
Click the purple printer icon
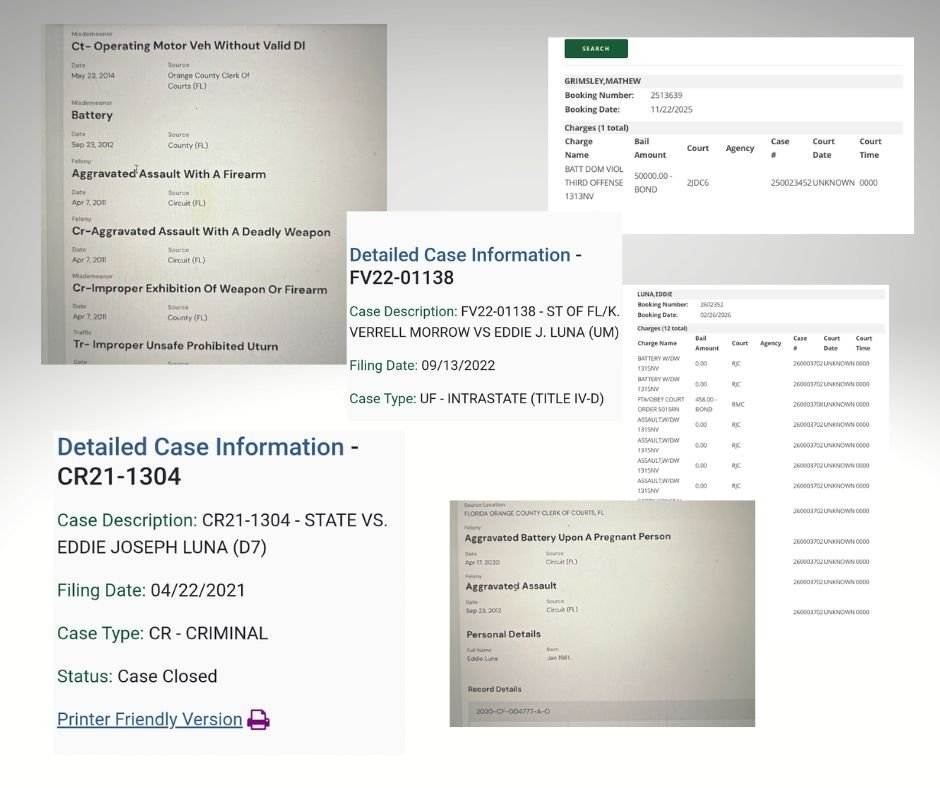[x=258, y=719]
